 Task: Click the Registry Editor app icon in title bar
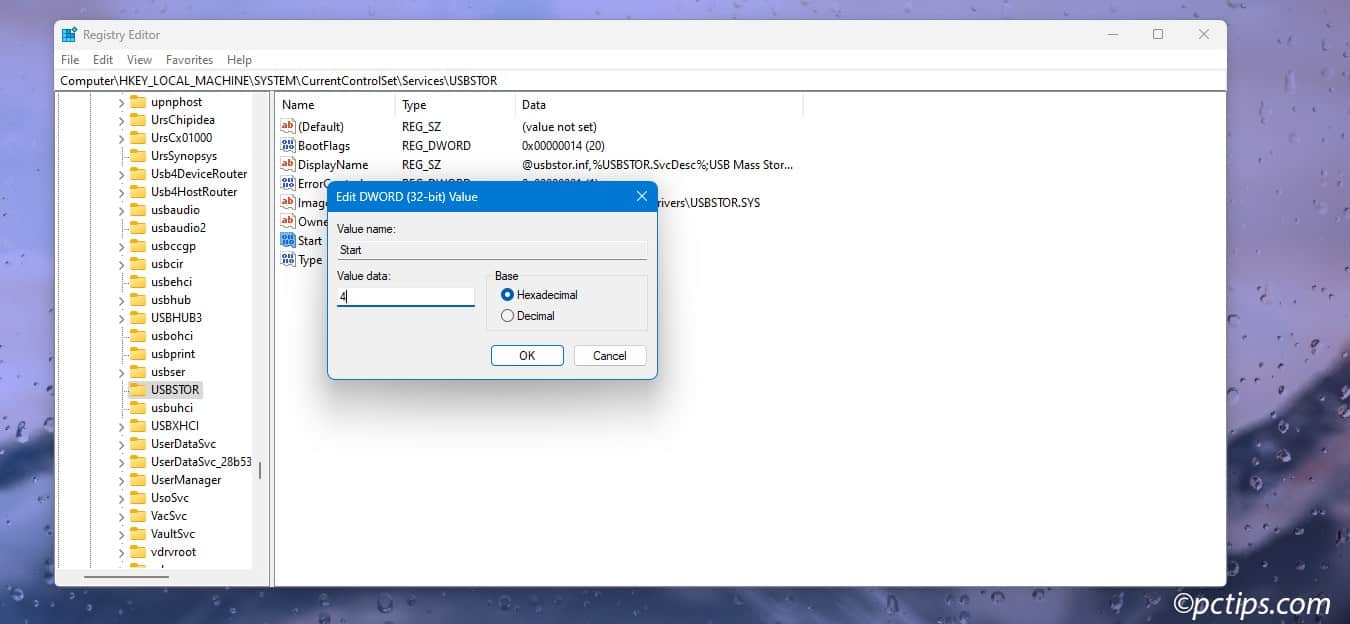pos(69,34)
